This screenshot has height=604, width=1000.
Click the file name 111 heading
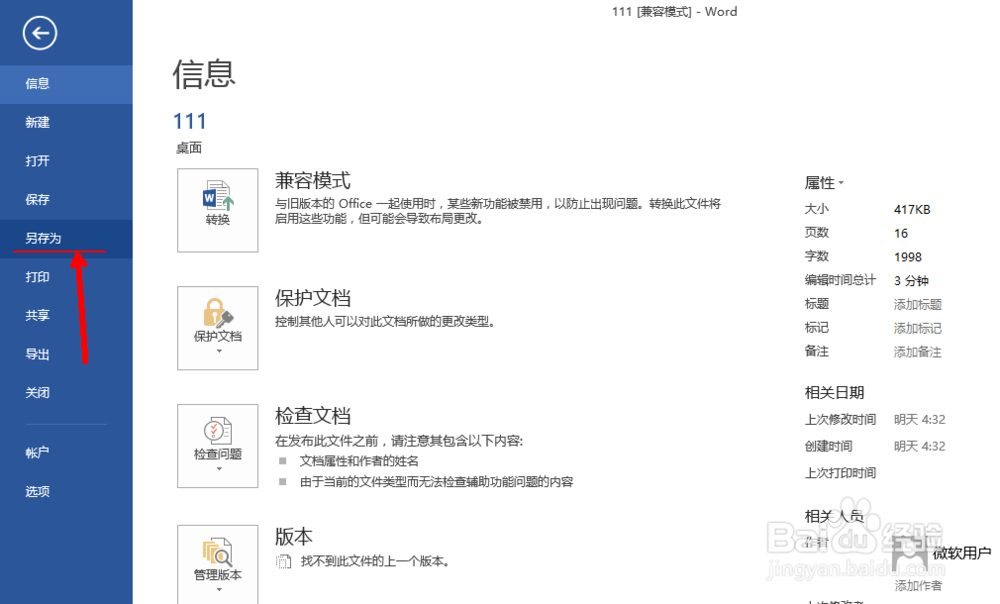click(190, 121)
